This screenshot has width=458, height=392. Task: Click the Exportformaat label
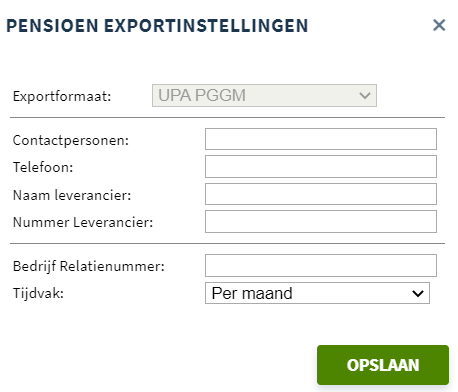[62, 96]
